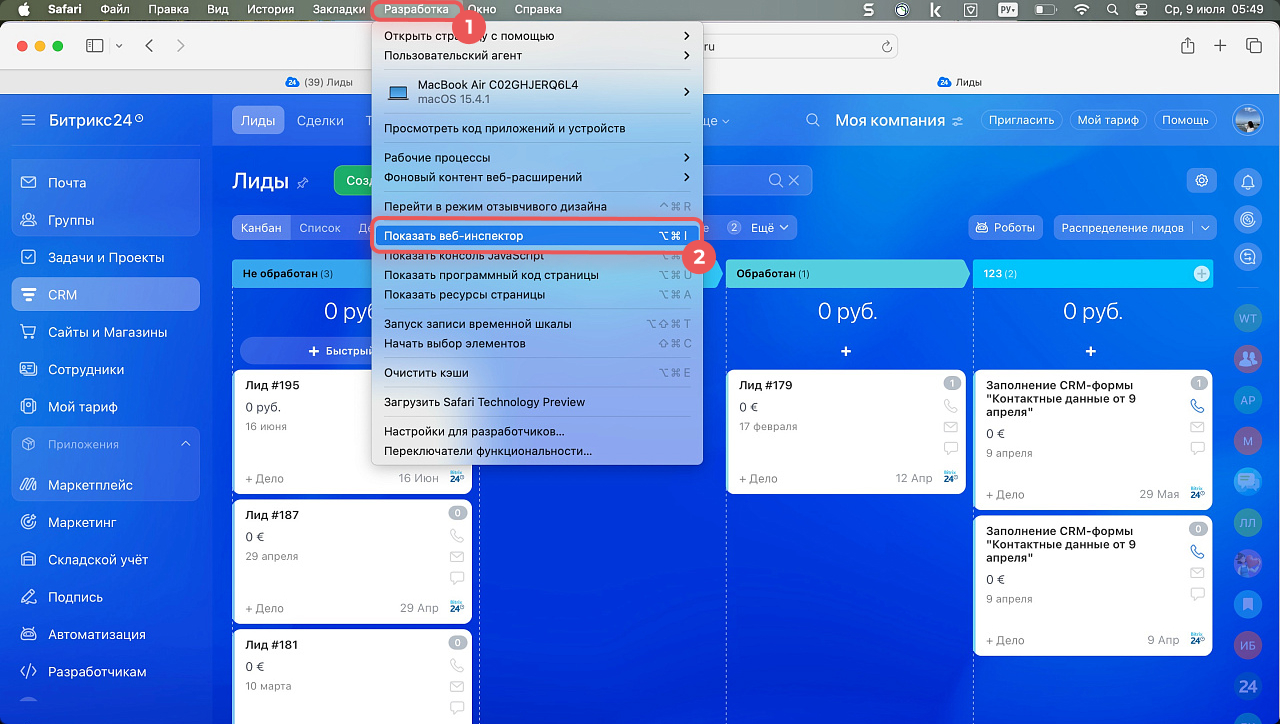Click Мой тариф header button
The image size is (1280, 724).
point(1108,120)
